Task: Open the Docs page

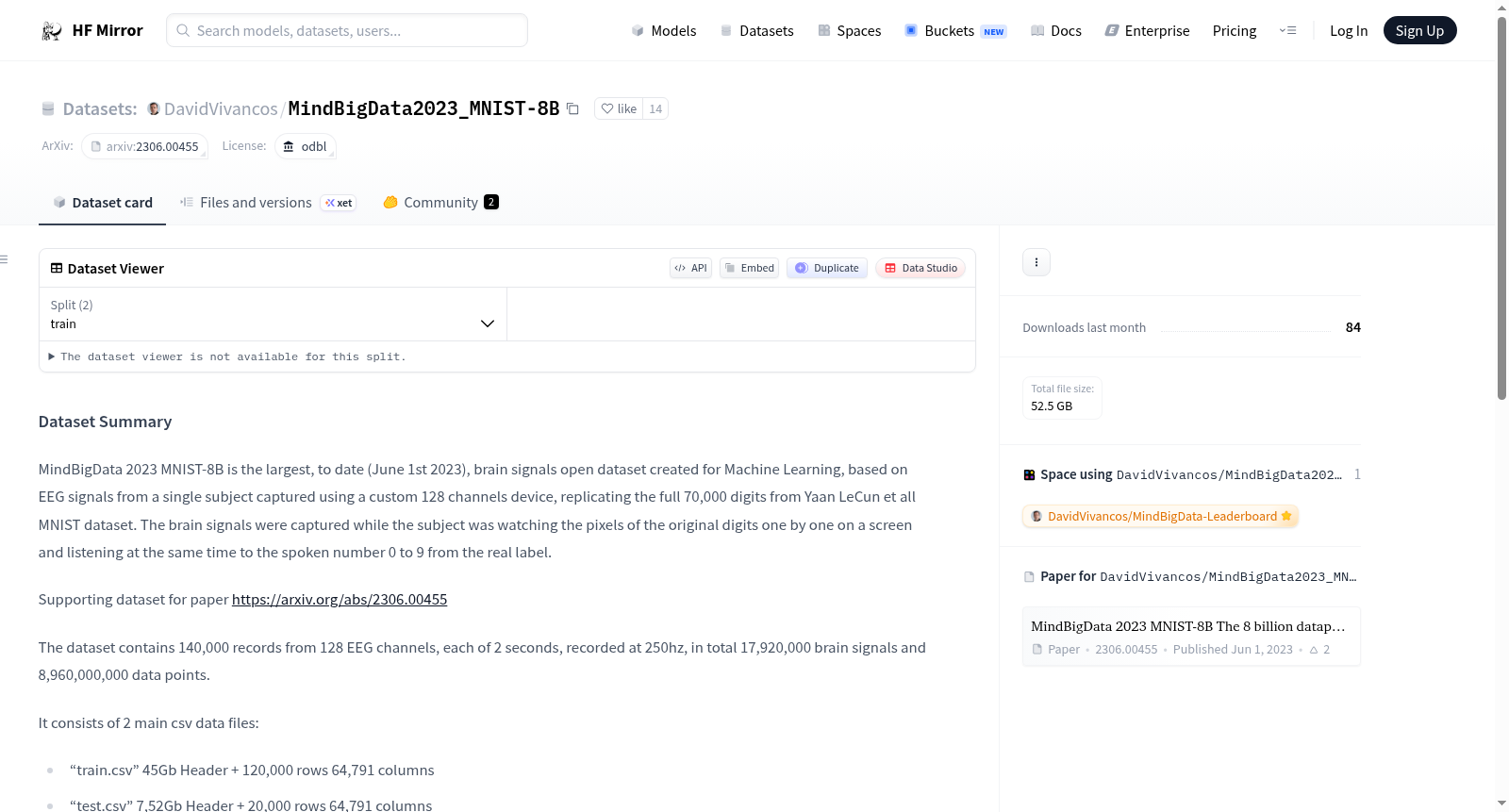Action: [1055, 31]
